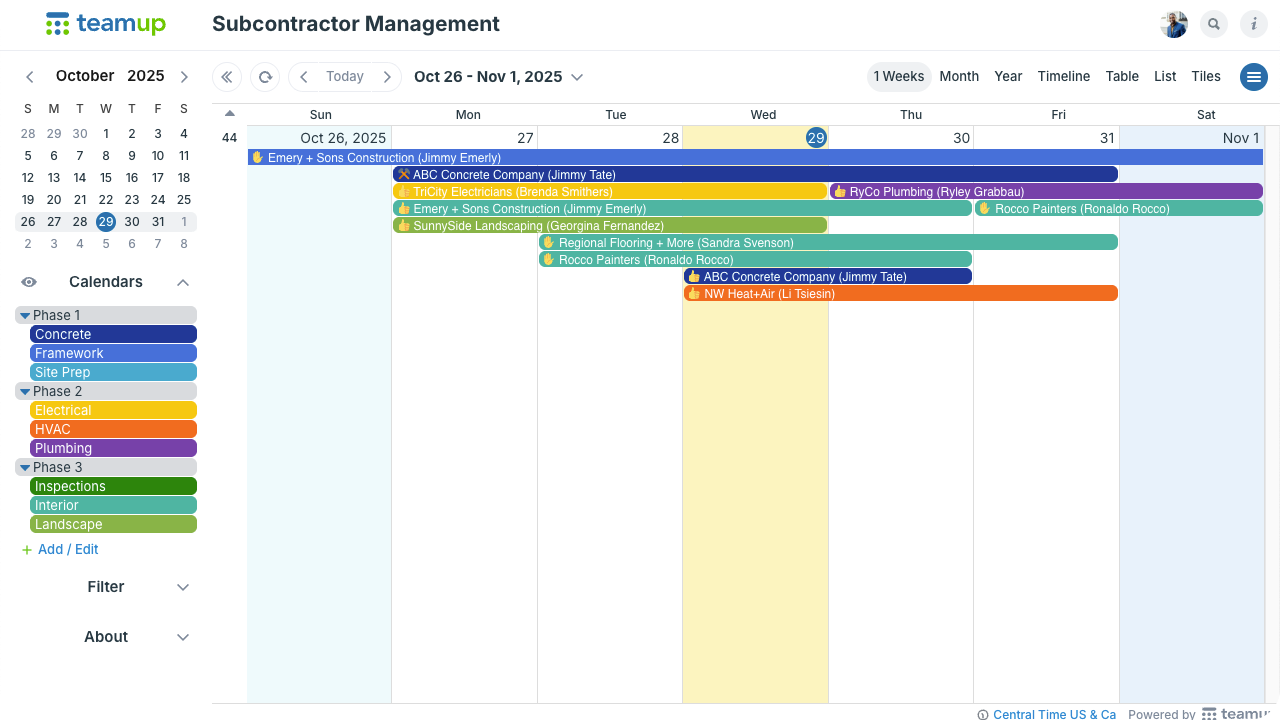1280x720 pixels.
Task: Collapse the Phase 1 folder
Action: (x=26, y=315)
